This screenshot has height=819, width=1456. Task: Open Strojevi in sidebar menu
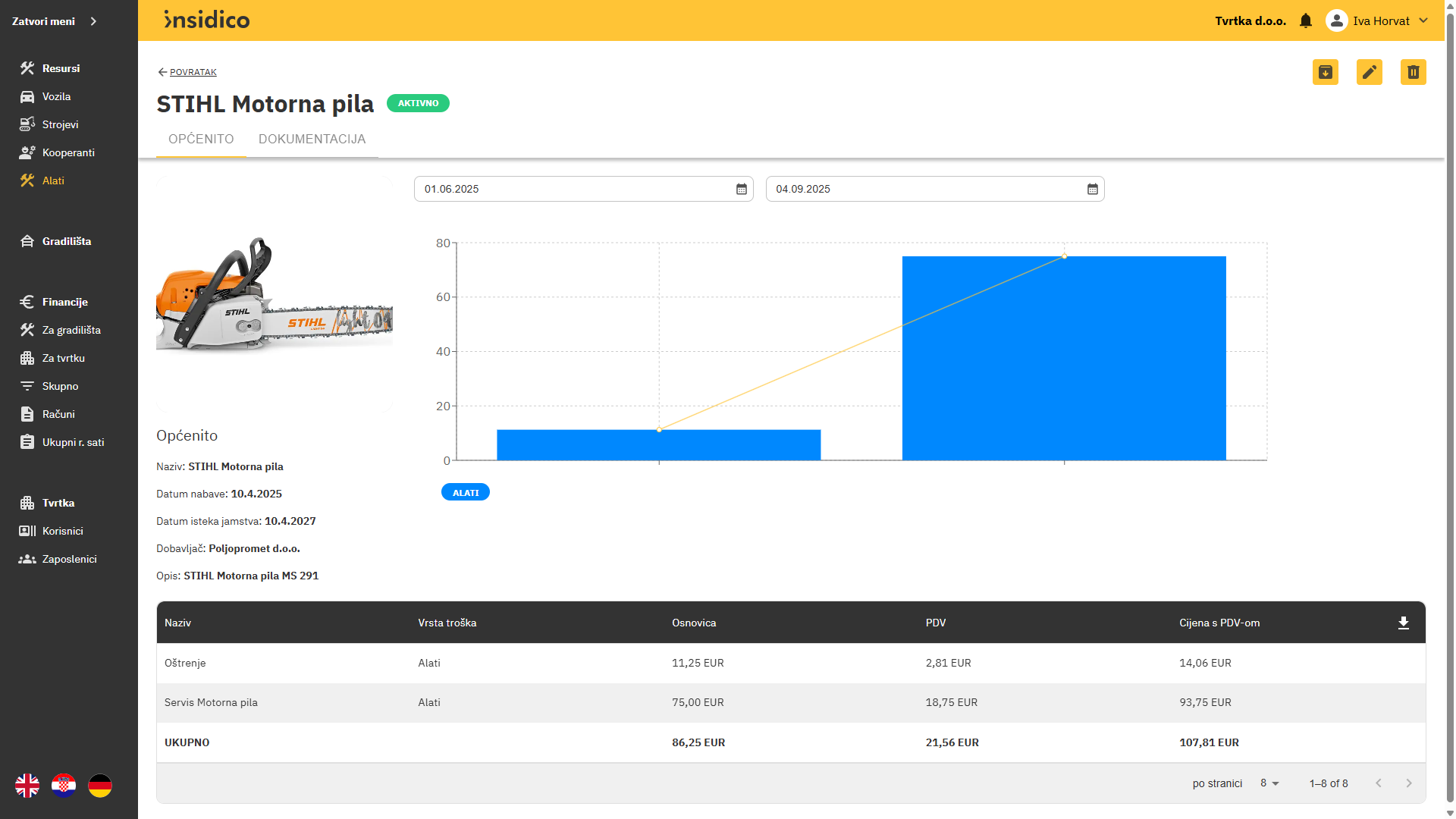click(60, 124)
